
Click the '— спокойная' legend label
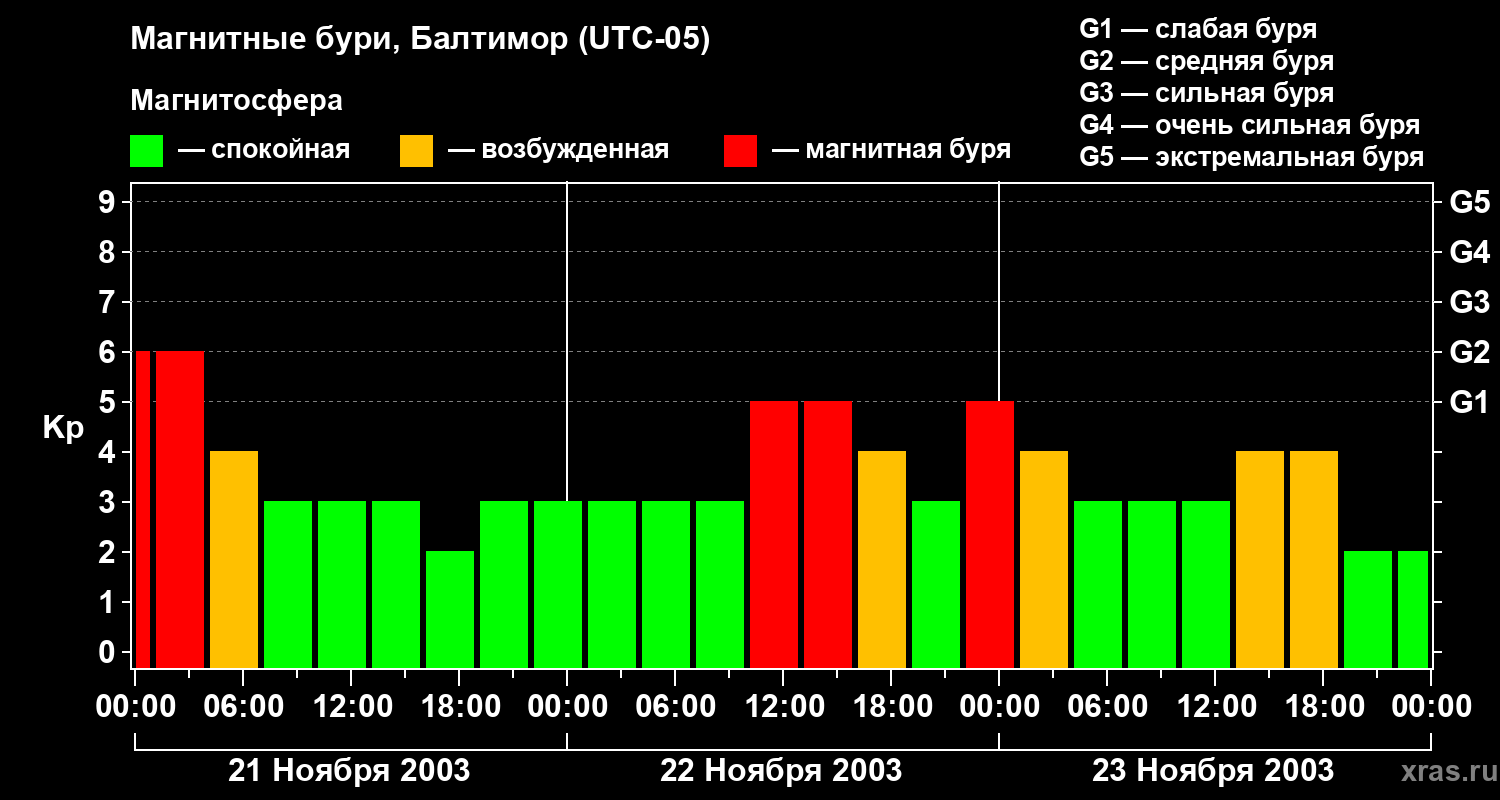coord(264,150)
